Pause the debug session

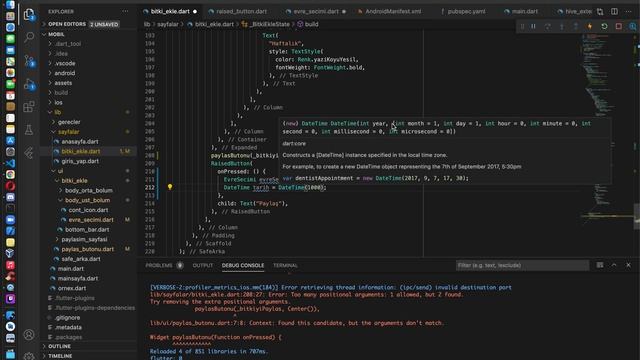(x=533, y=26)
